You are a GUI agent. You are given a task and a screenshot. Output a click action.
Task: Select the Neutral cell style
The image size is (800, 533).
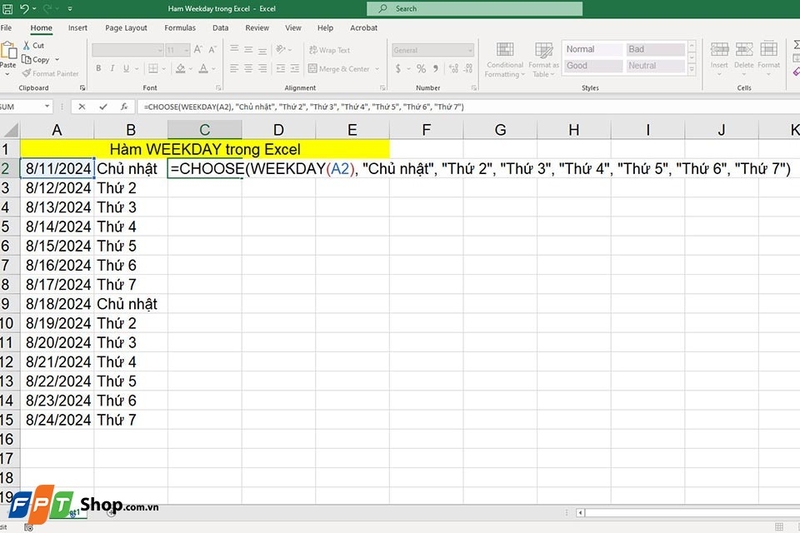click(x=655, y=66)
